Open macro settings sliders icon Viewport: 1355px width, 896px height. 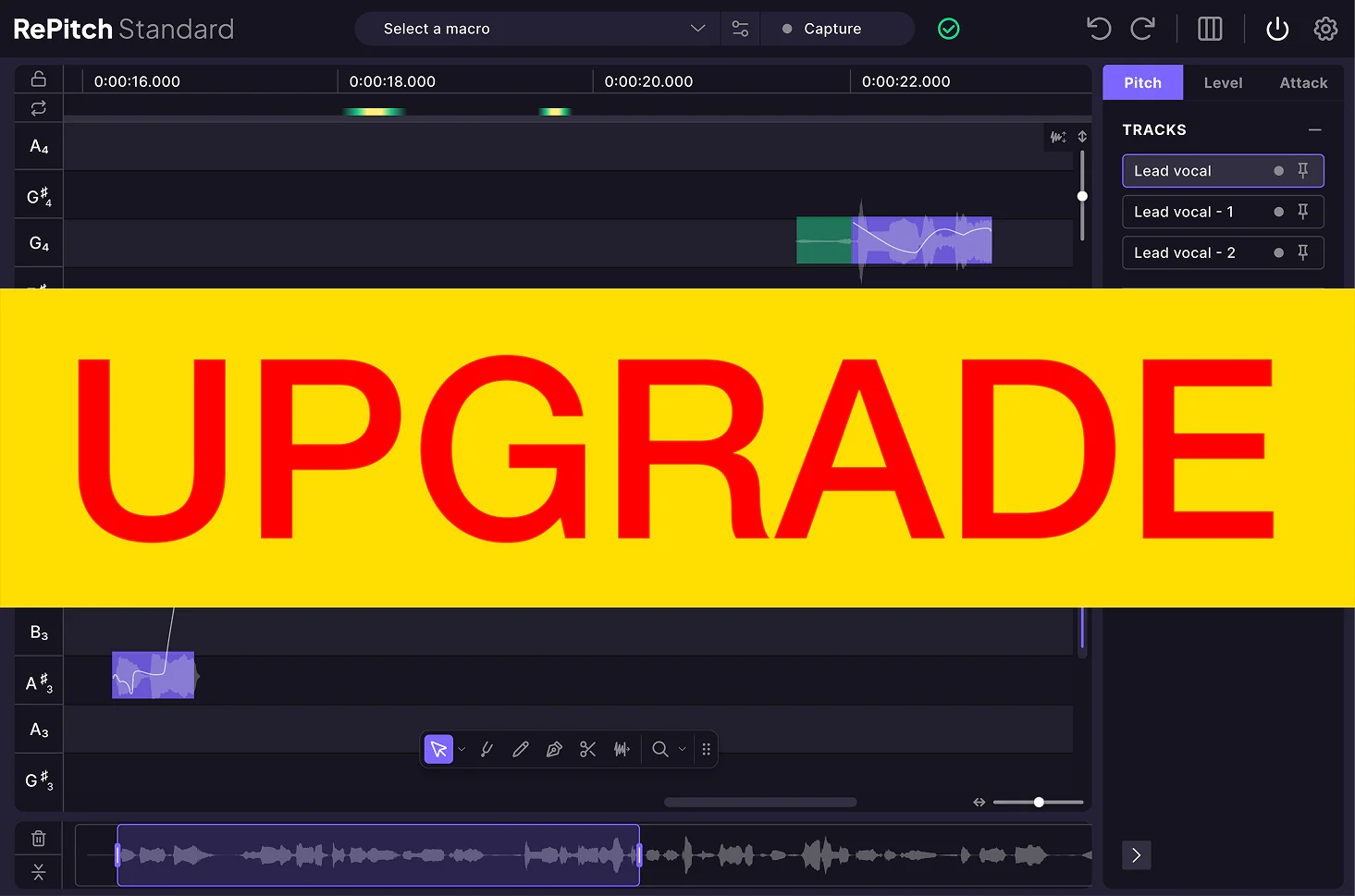(740, 29)
